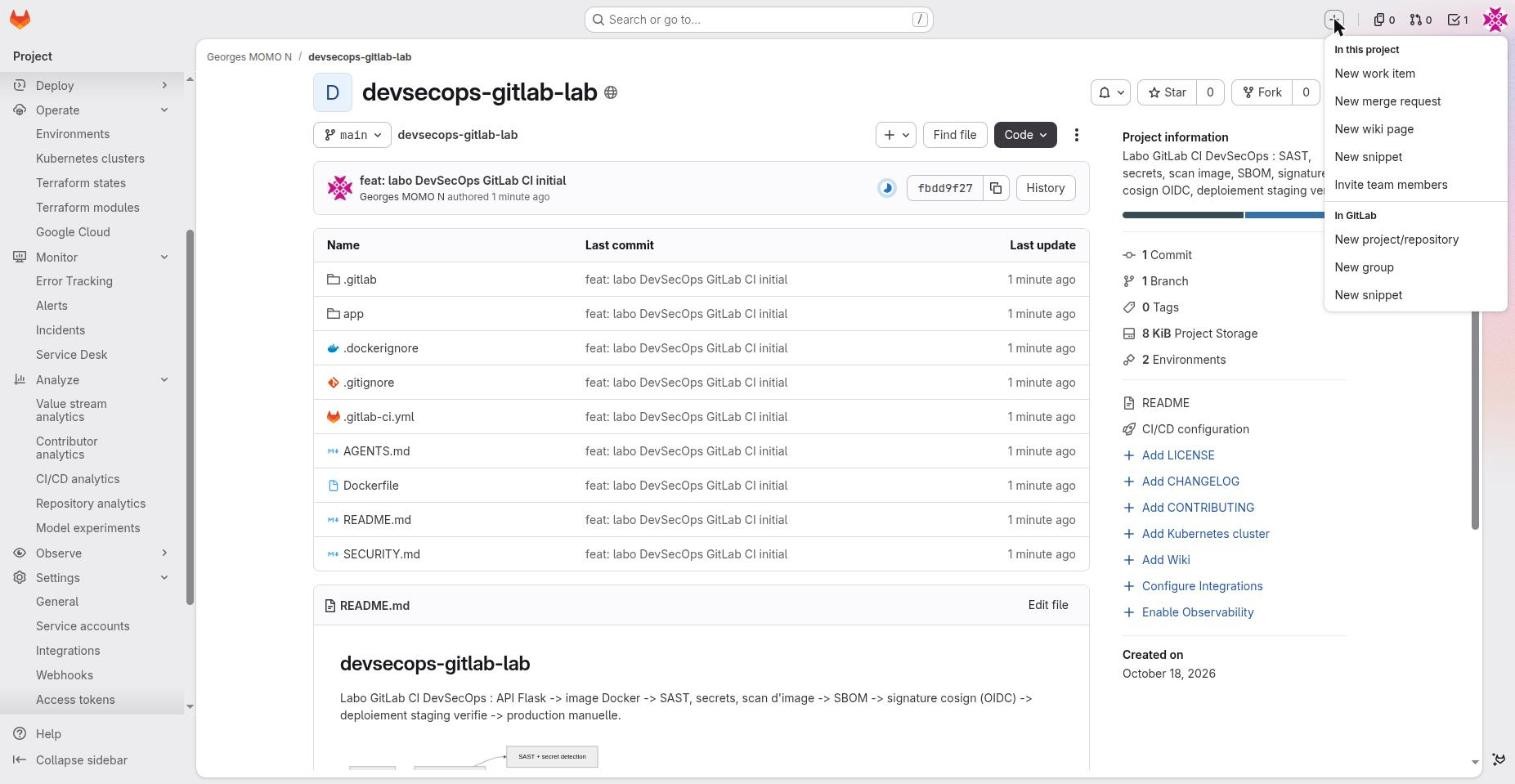Collapse the Analyze sidebar section
The height and width of the screenshot is (784, 1515).
click(90, 380)
